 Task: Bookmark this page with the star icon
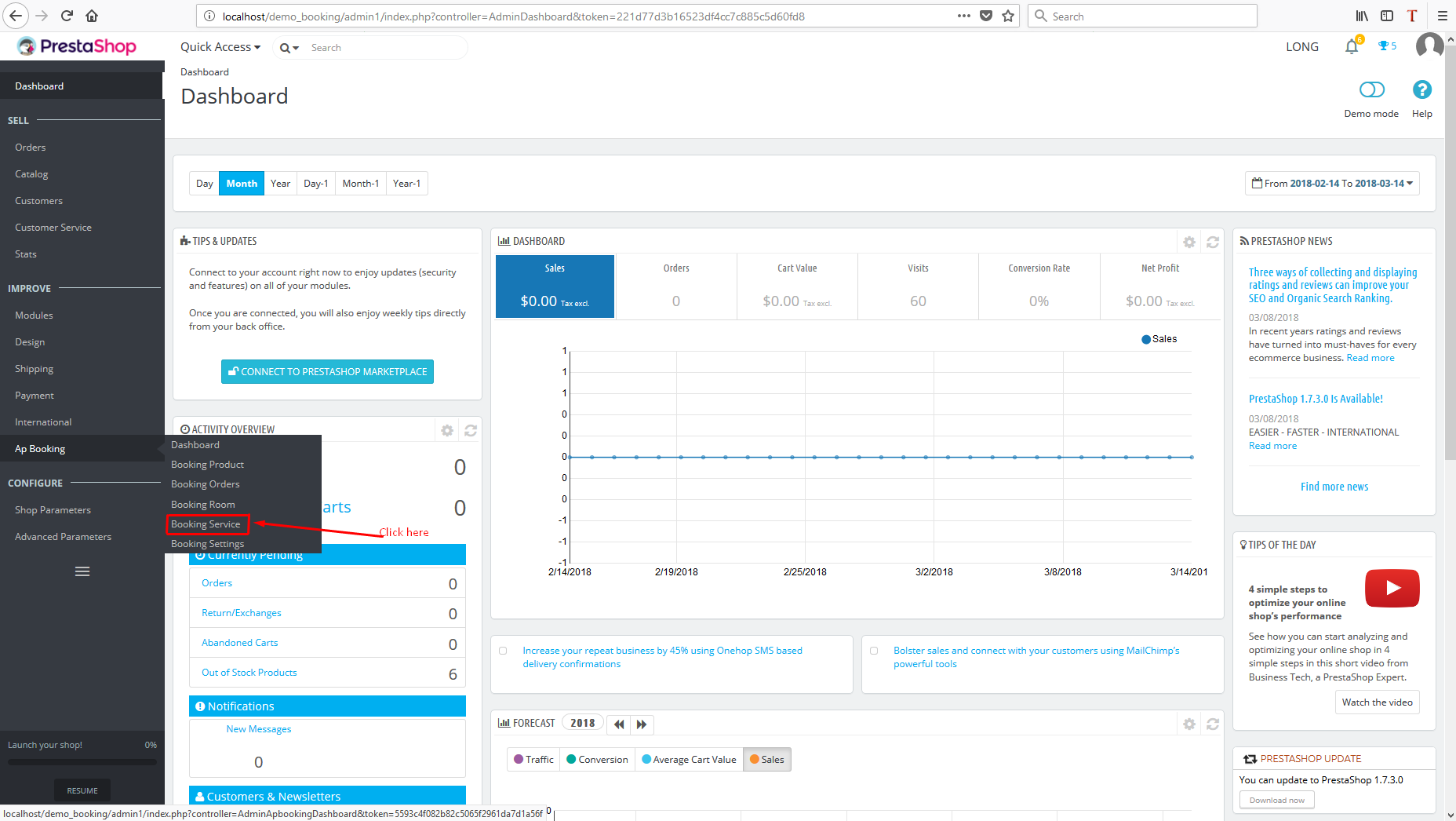[x=1008, y=16]
